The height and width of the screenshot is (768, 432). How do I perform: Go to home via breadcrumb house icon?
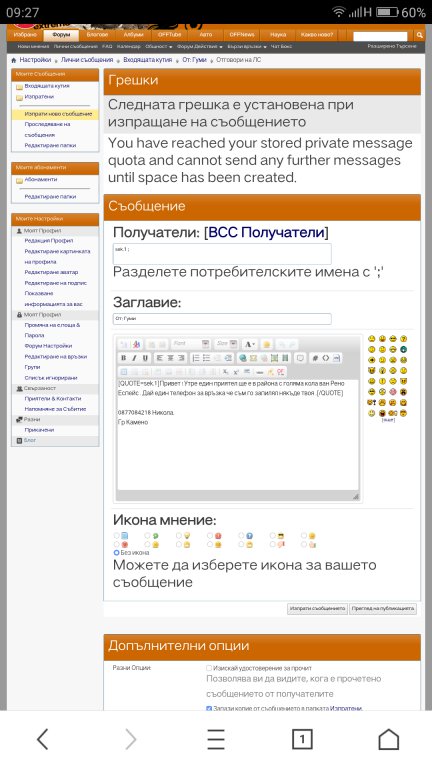[14, 60]
